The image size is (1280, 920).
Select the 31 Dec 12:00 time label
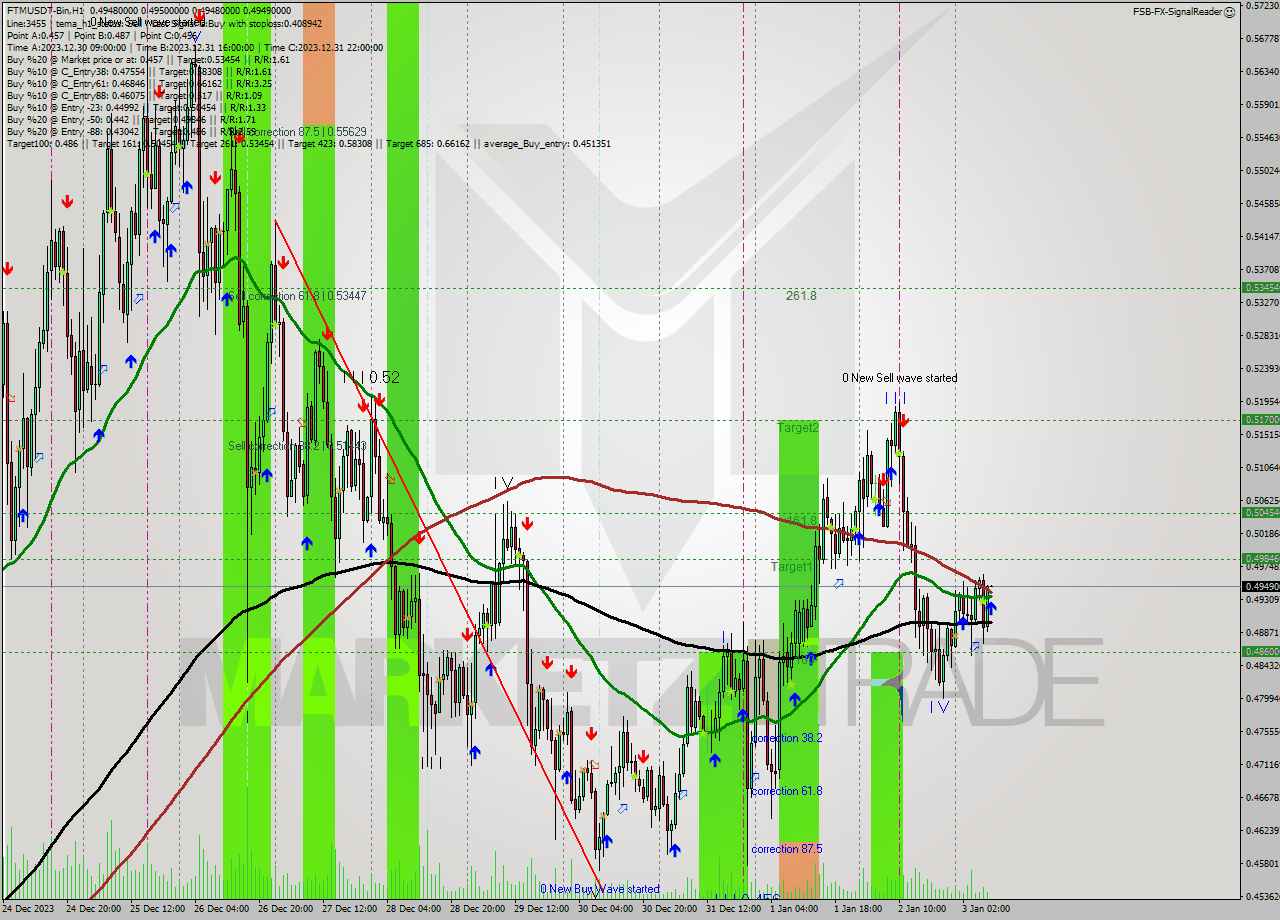pyautogui.click(x=734, y=910)
